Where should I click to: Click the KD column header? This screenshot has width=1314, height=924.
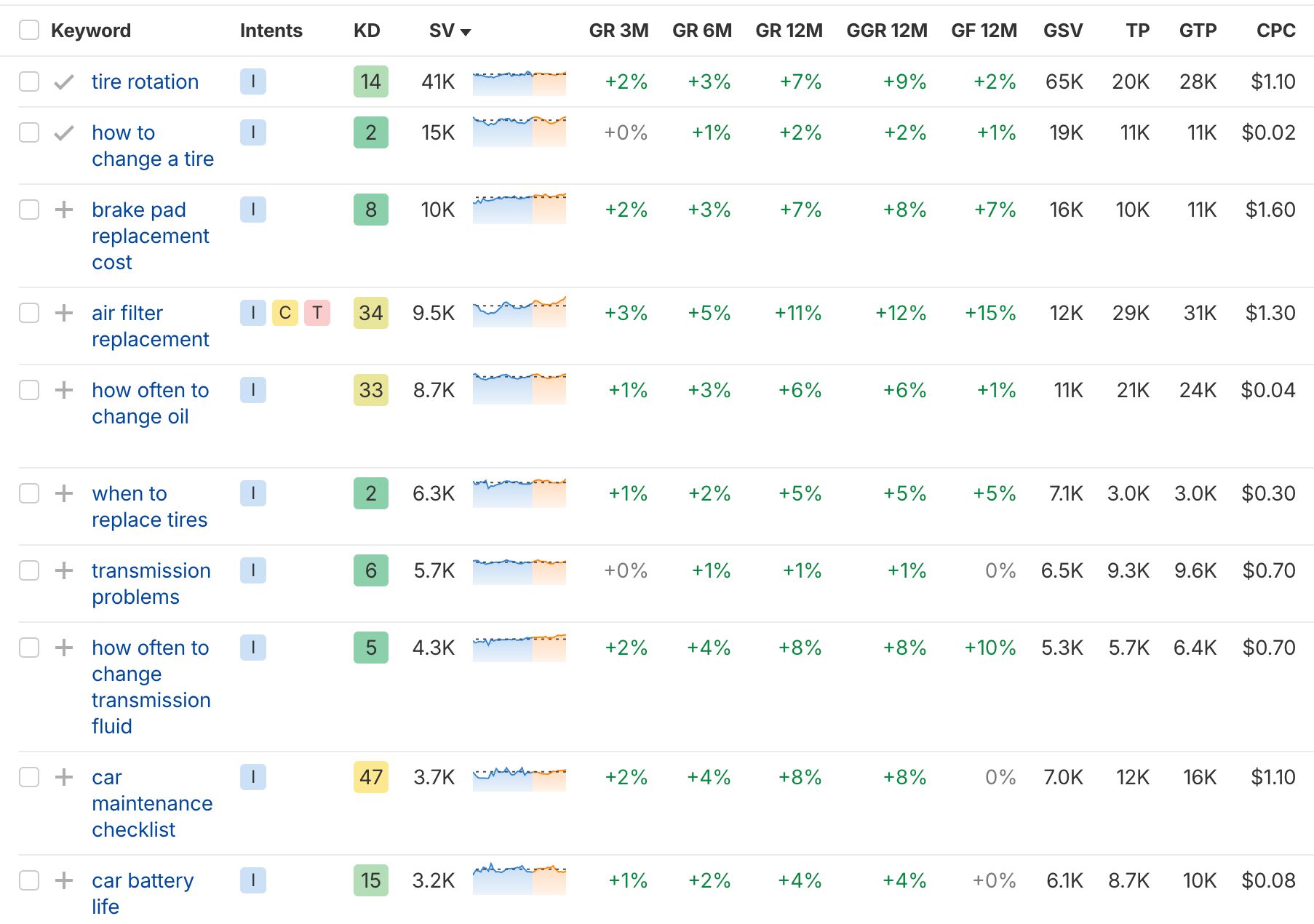click(367, 31)
